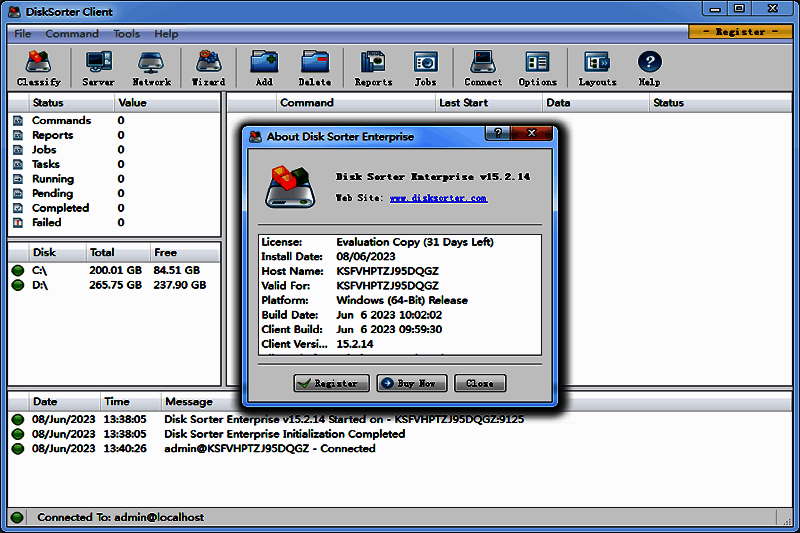Open the Reports toolbar icon
Viewport: 800px width, 533px height.
click(x=373, y=68)
